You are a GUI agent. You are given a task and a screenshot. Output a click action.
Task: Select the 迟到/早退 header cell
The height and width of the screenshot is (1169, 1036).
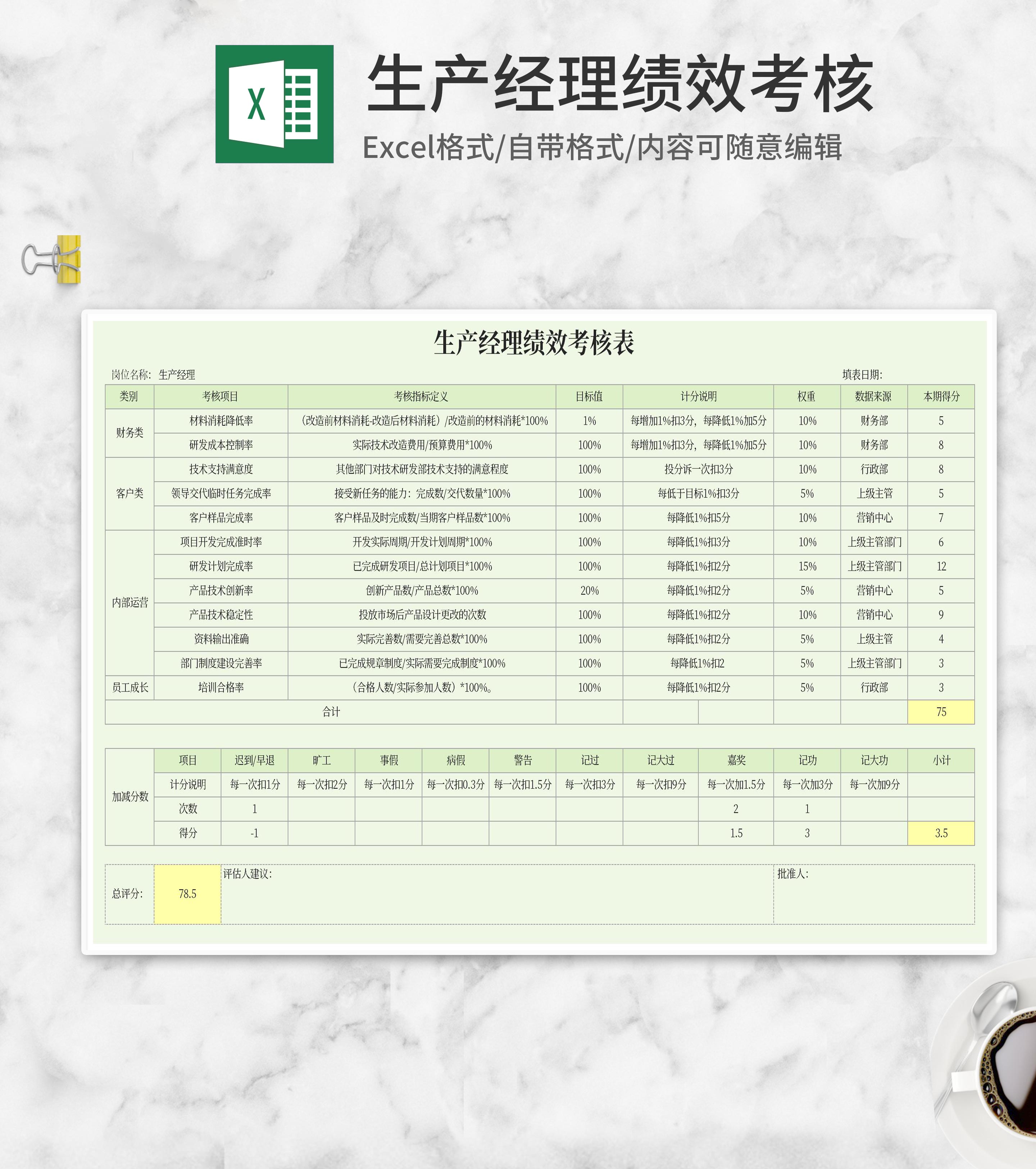(x=254, y=760)
